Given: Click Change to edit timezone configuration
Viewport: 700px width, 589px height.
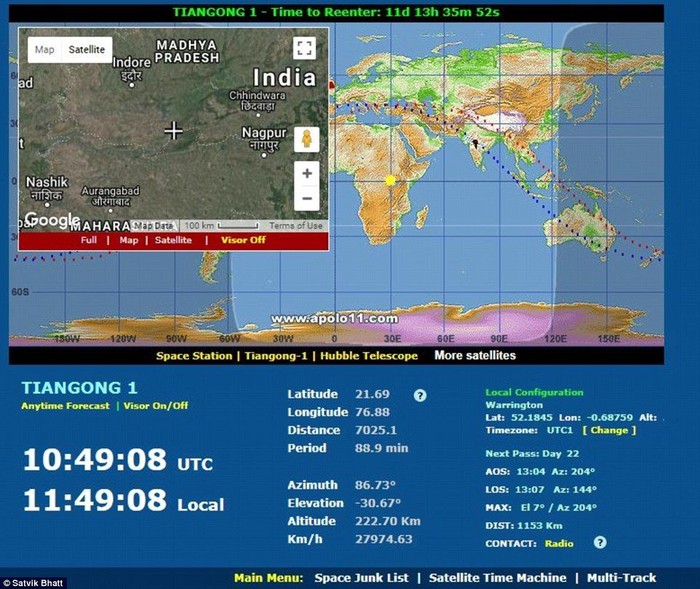Looking at the screenshot, I should coord(609,430).
